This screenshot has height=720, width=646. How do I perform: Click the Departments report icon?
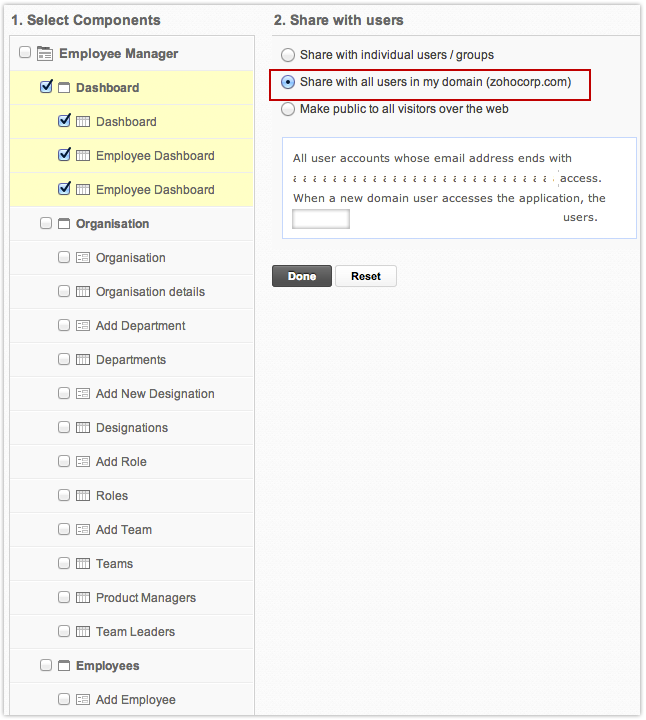[83, 360]
